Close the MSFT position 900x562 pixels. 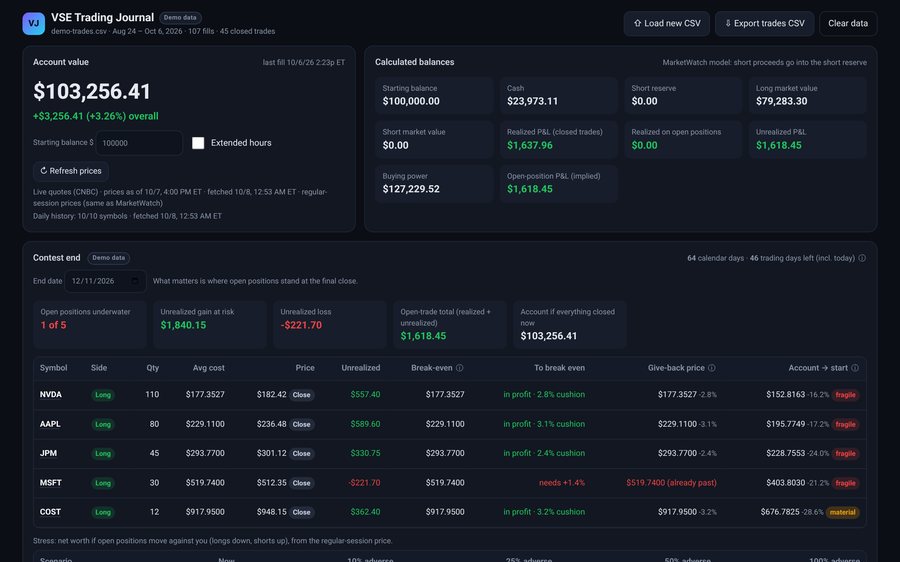tap(301, 483)
